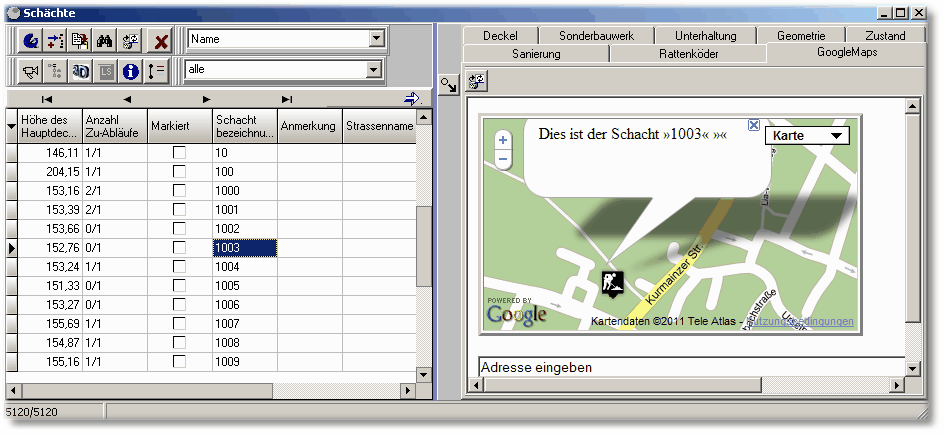Click the map panel's horizontal scrollbar thumb
945x436 pixels.
[623, 385]
